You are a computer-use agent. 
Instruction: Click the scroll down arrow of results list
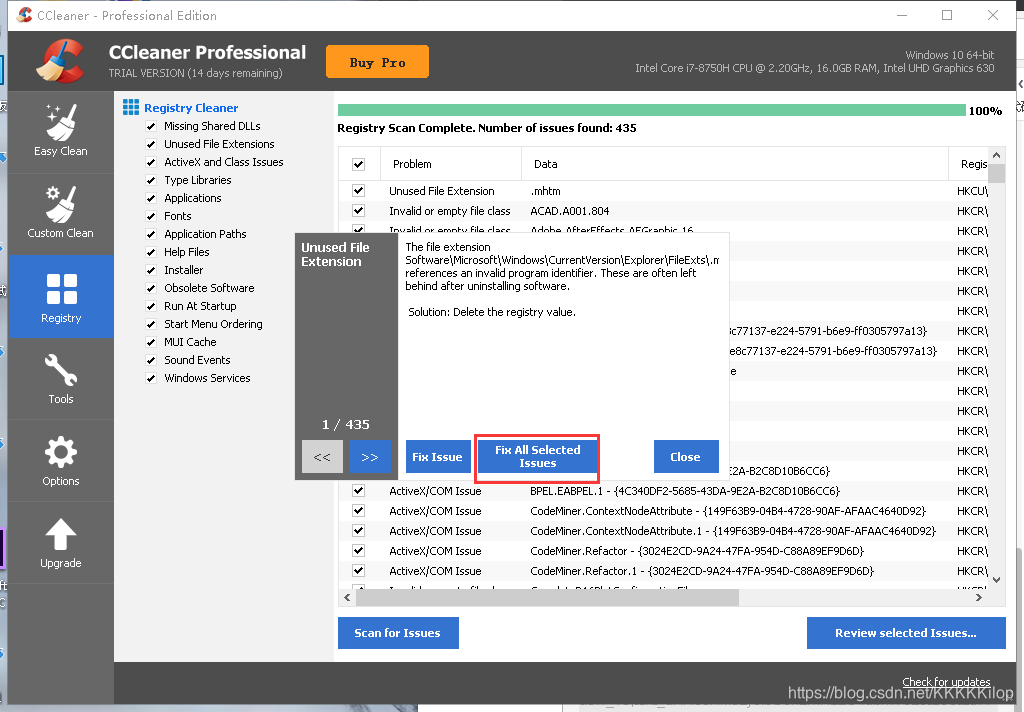pyautogui.click(x=997, y=579)
